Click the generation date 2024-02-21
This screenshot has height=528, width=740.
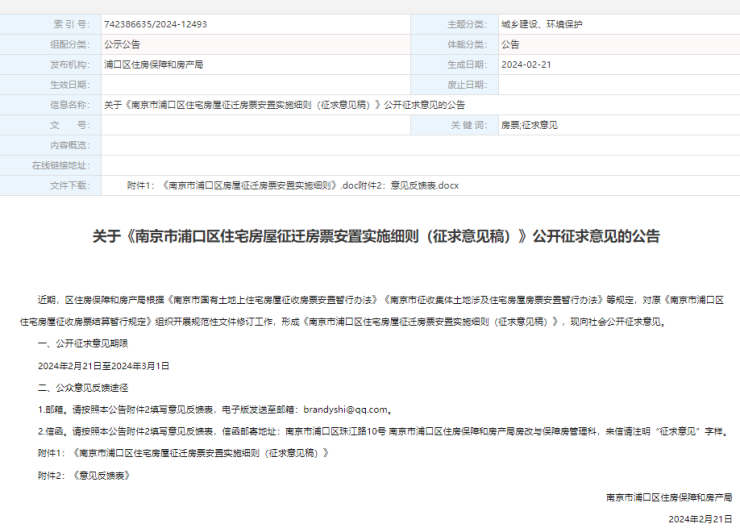click(525, 64)
